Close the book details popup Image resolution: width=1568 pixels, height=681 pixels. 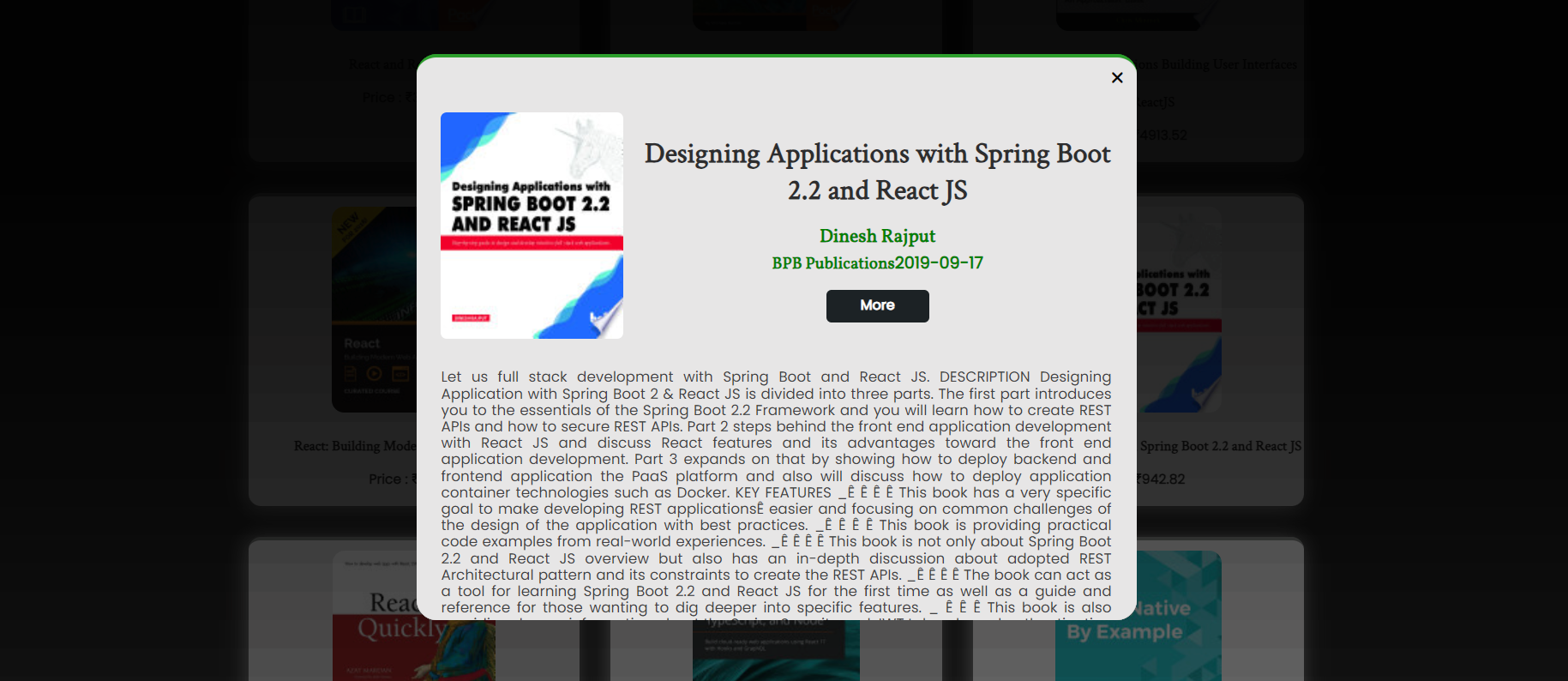coord(1117,77)
